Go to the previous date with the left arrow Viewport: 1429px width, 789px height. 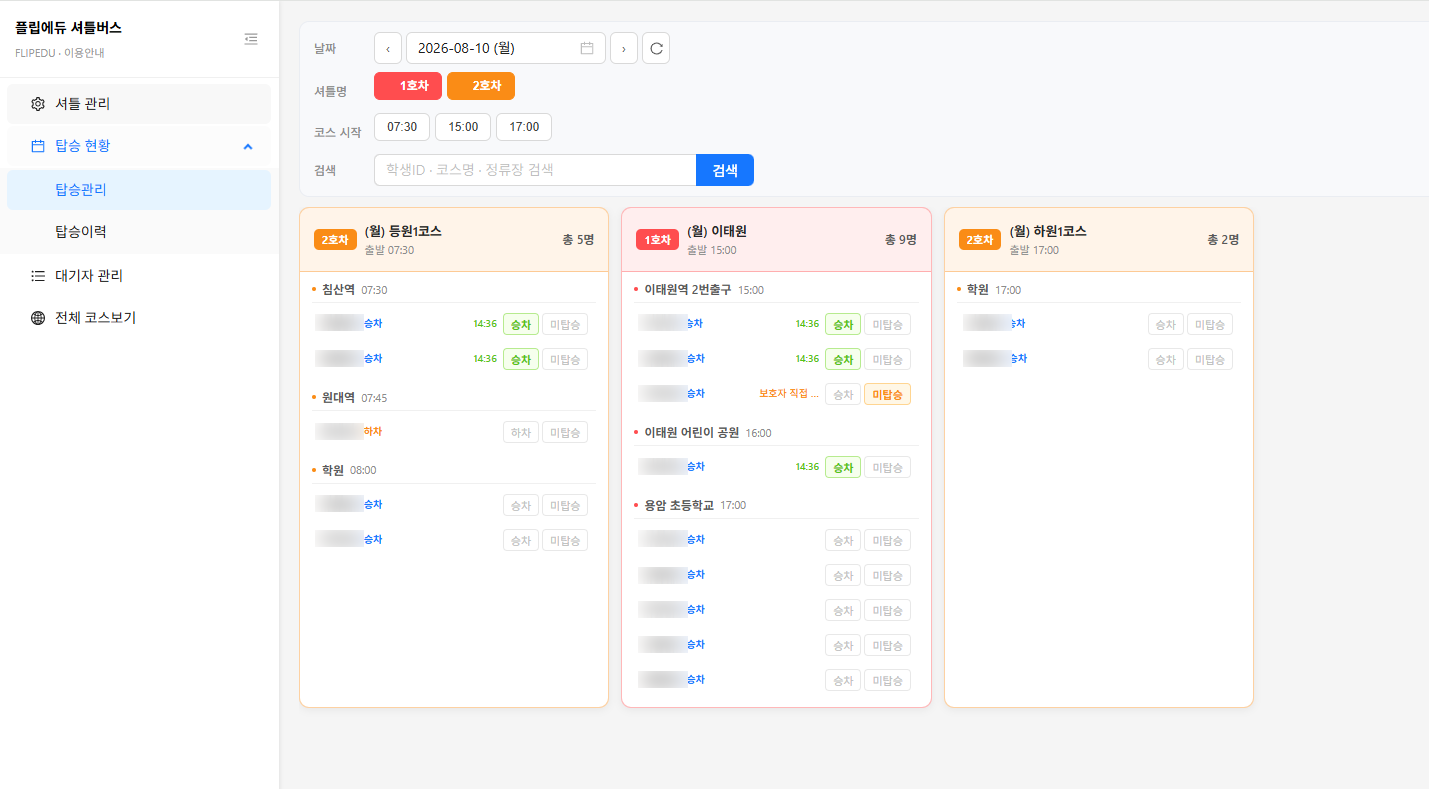[388, 48]
